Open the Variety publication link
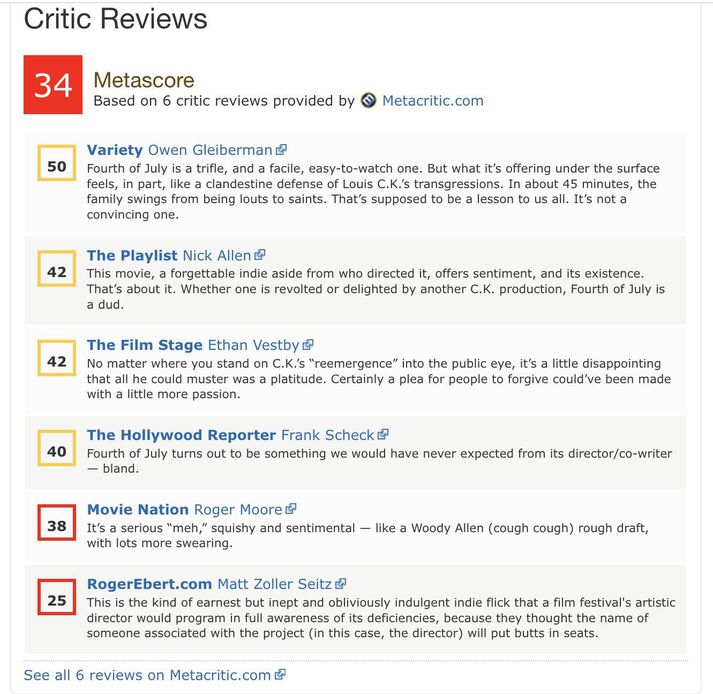Viewport: 713px width, 694px height. click(115, 150)
